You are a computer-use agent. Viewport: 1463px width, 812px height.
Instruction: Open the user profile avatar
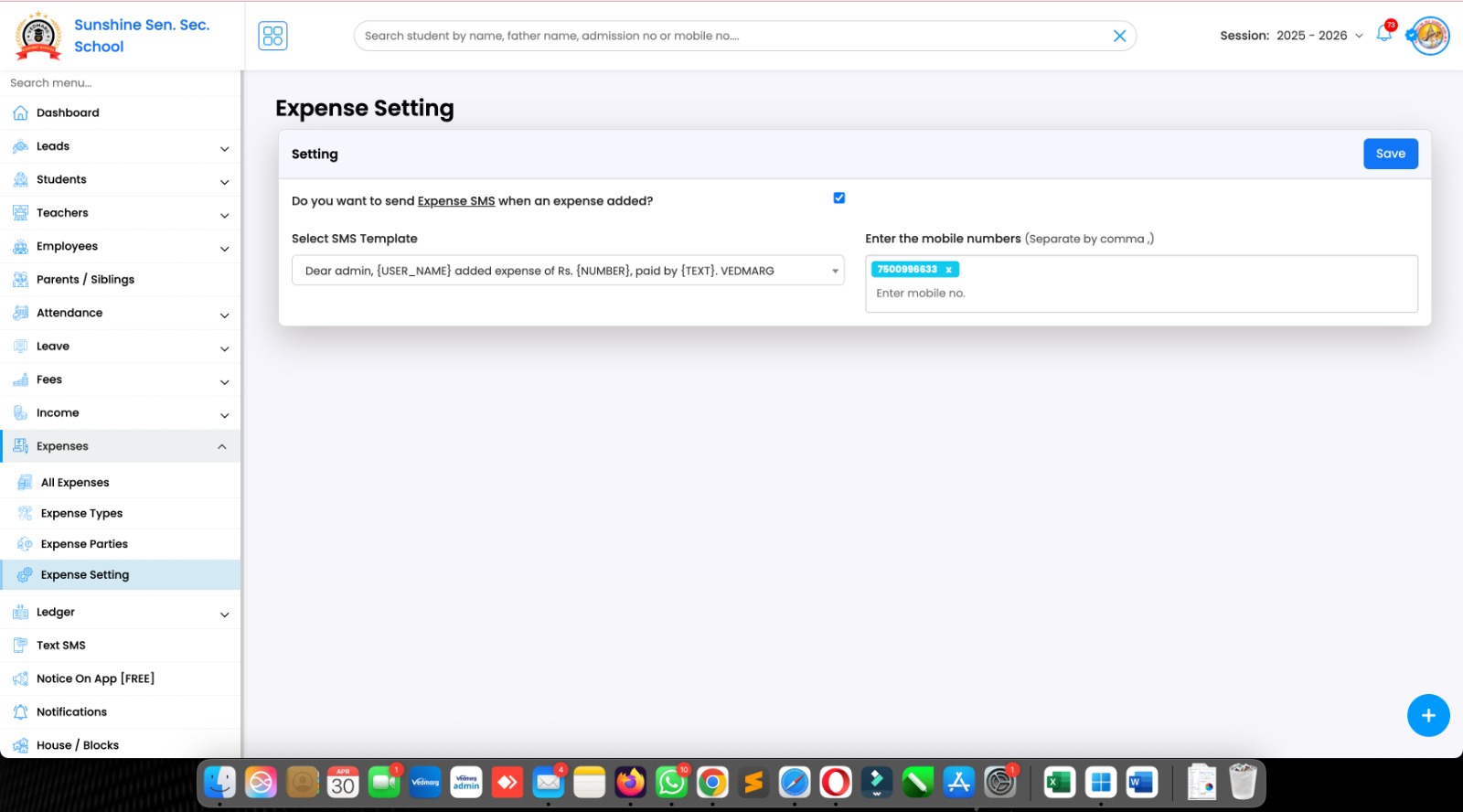1430,36
